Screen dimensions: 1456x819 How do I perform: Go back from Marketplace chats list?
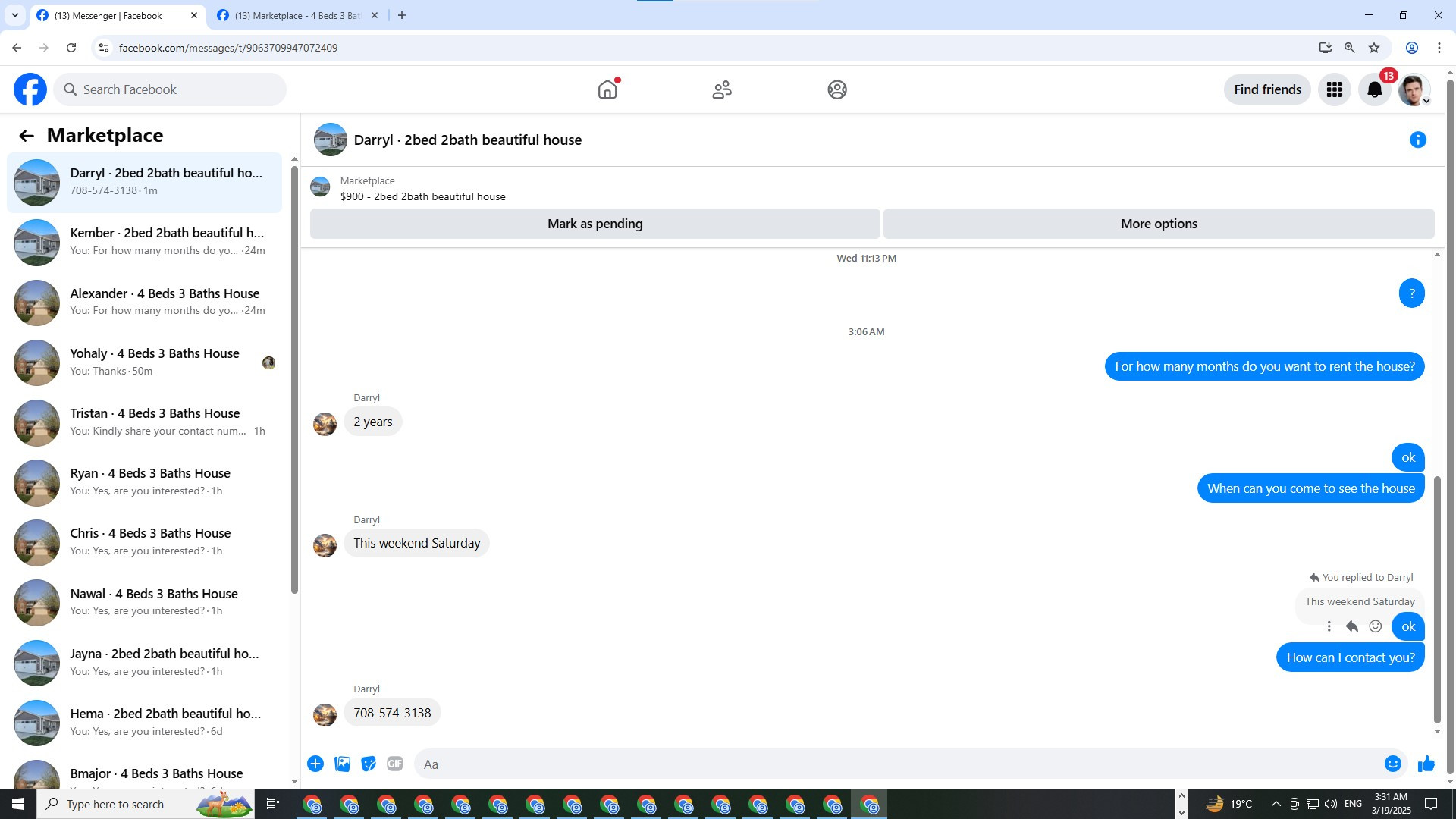(x=27, y=136)
